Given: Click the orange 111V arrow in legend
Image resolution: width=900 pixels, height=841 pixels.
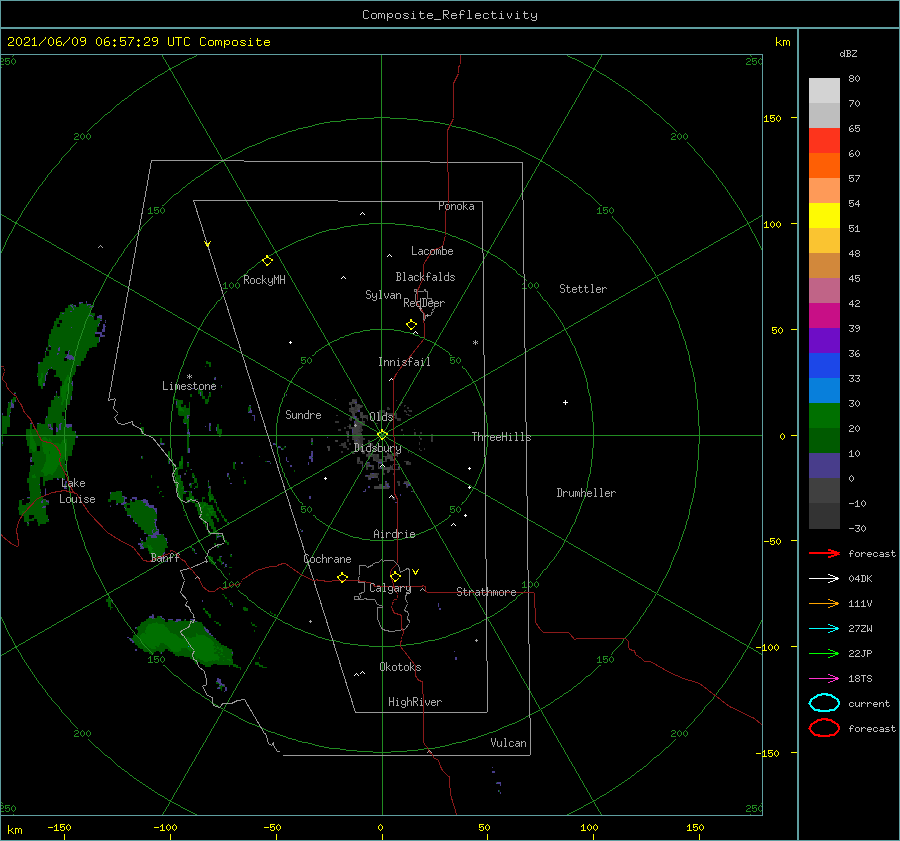Looking at the screenshot, I should (x=824, y=603).
